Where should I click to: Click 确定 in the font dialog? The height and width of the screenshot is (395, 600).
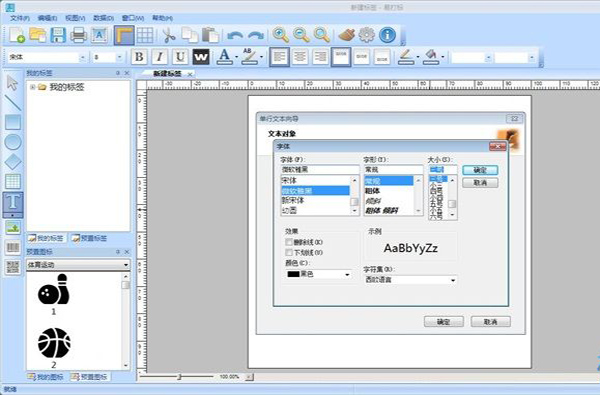pyautogui.click(x=480, y=170)
